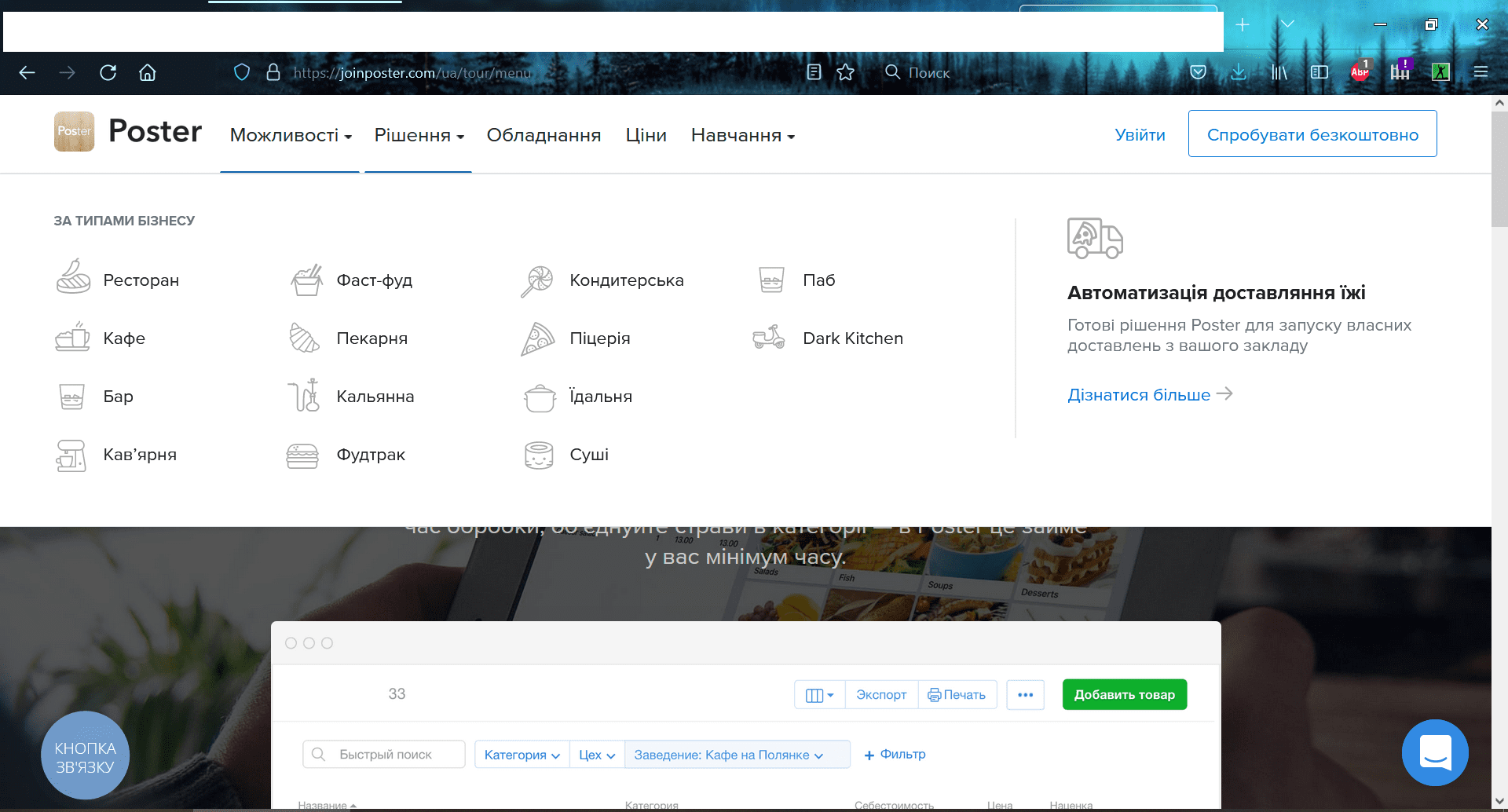Click the Кальянна hookah icon
Viewport: 1508px width, 812px height.
pyautogui.click(x=304, y=396)
